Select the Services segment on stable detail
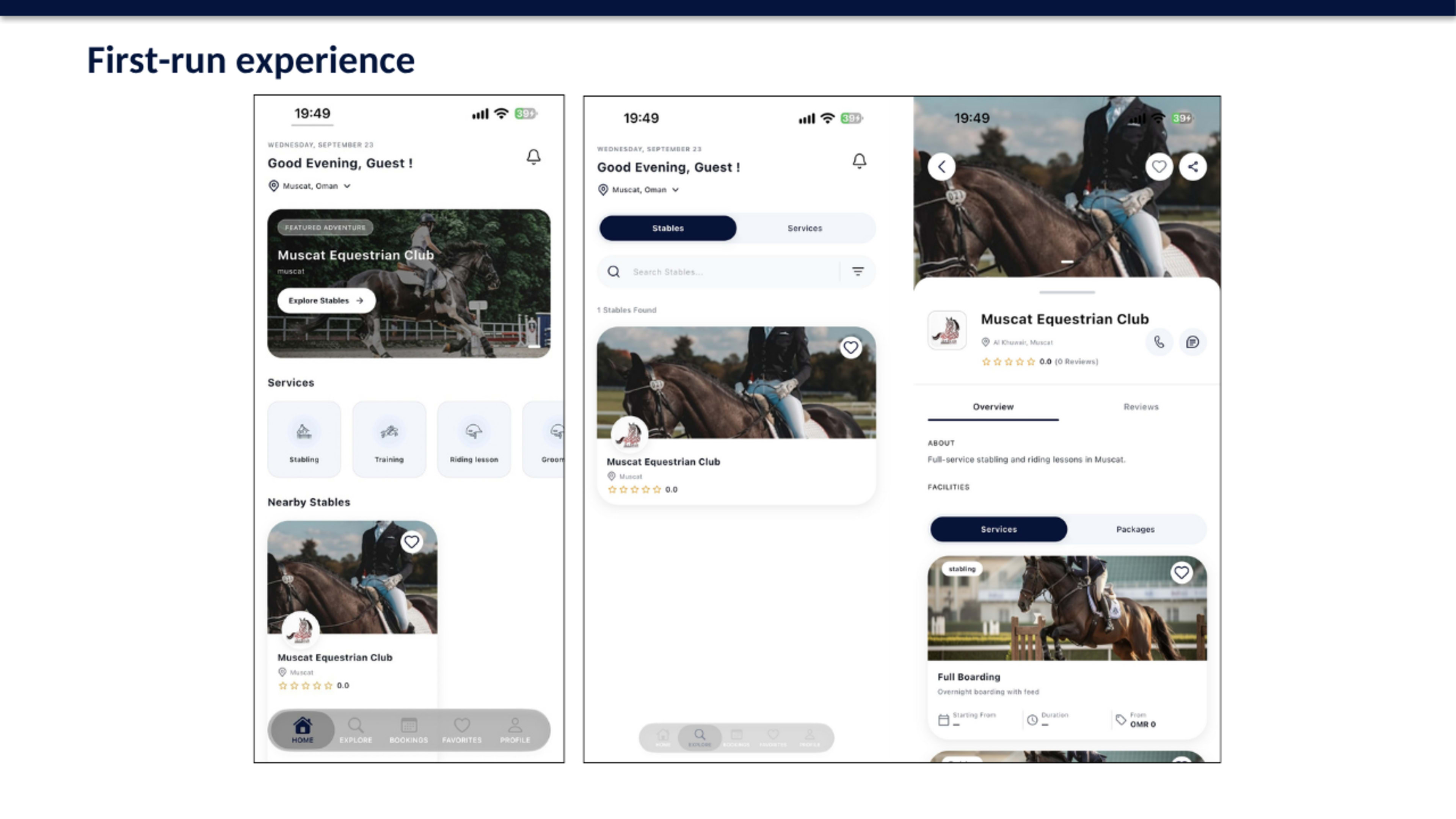The width and height of the screenshot is (1456, 819). (x=999, y=530)
